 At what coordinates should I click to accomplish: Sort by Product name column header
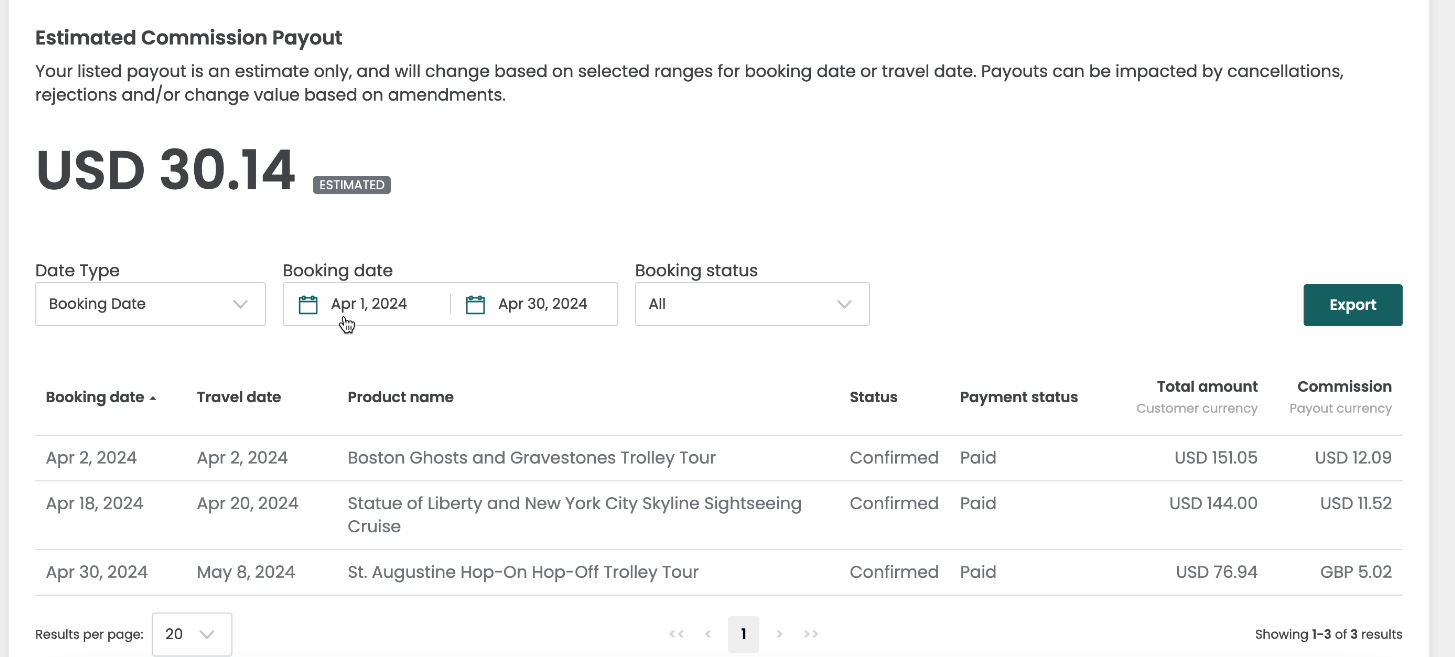tap(401, 397)
